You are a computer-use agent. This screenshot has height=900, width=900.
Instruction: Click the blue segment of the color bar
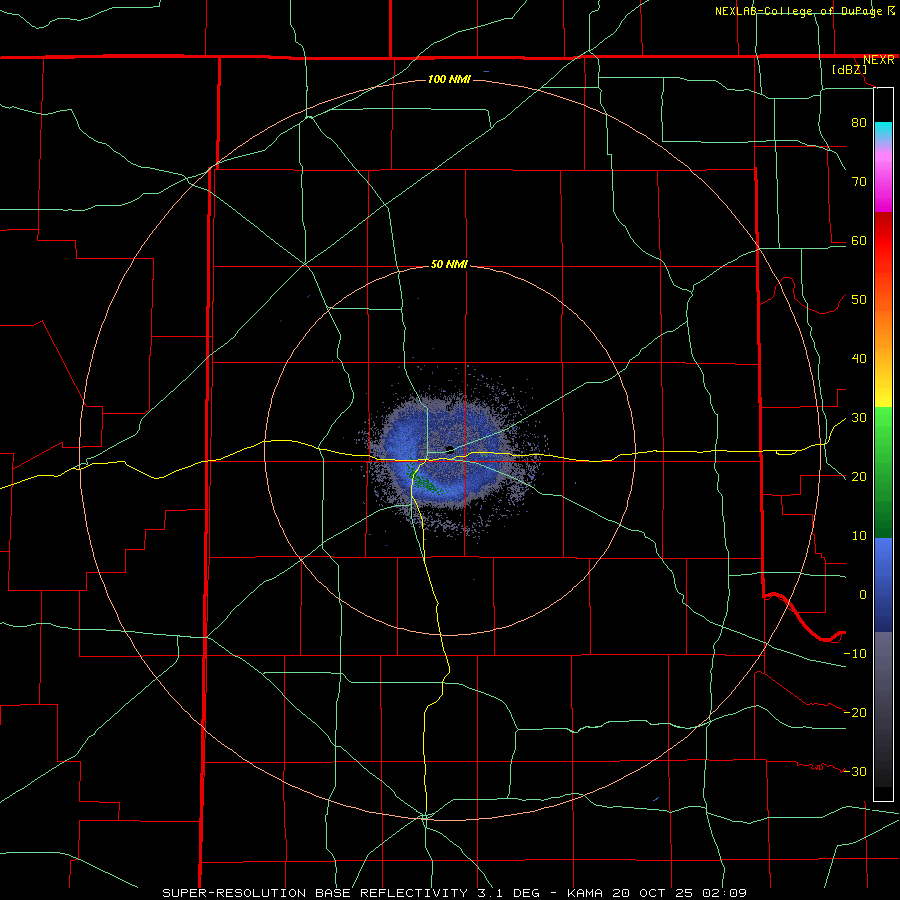[883, 584]
